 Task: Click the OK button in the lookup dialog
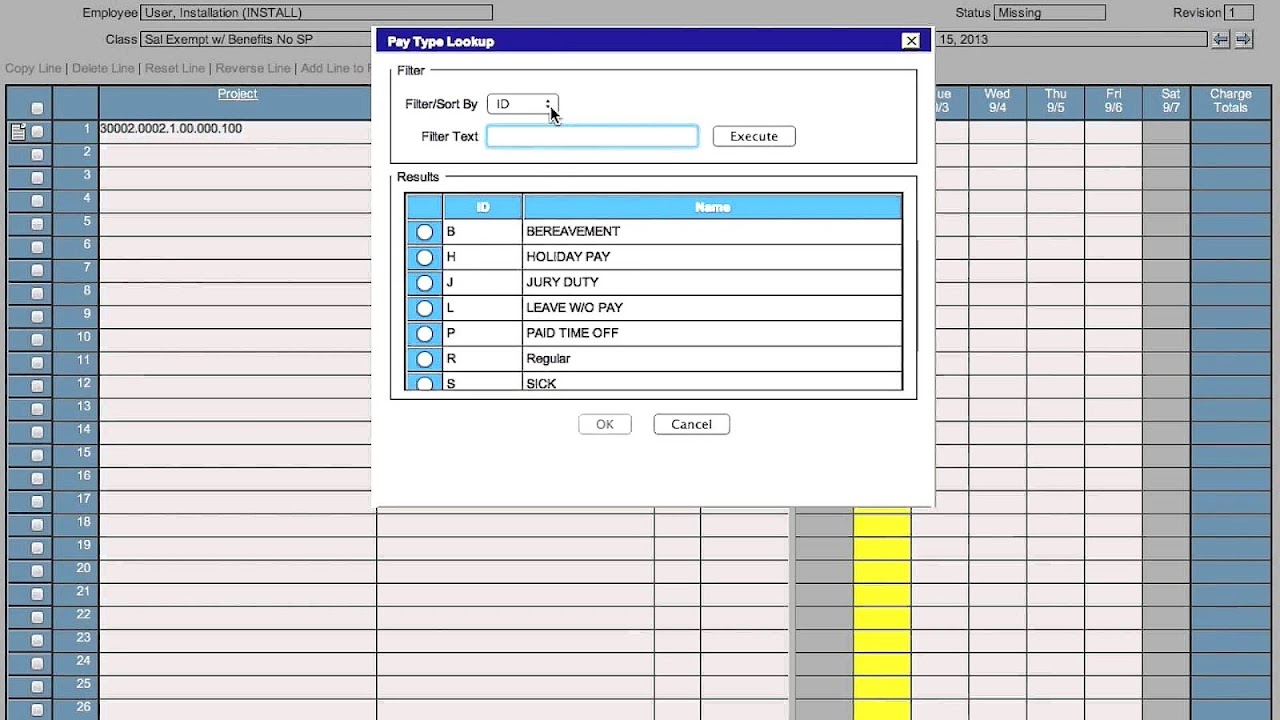(604, 424)
